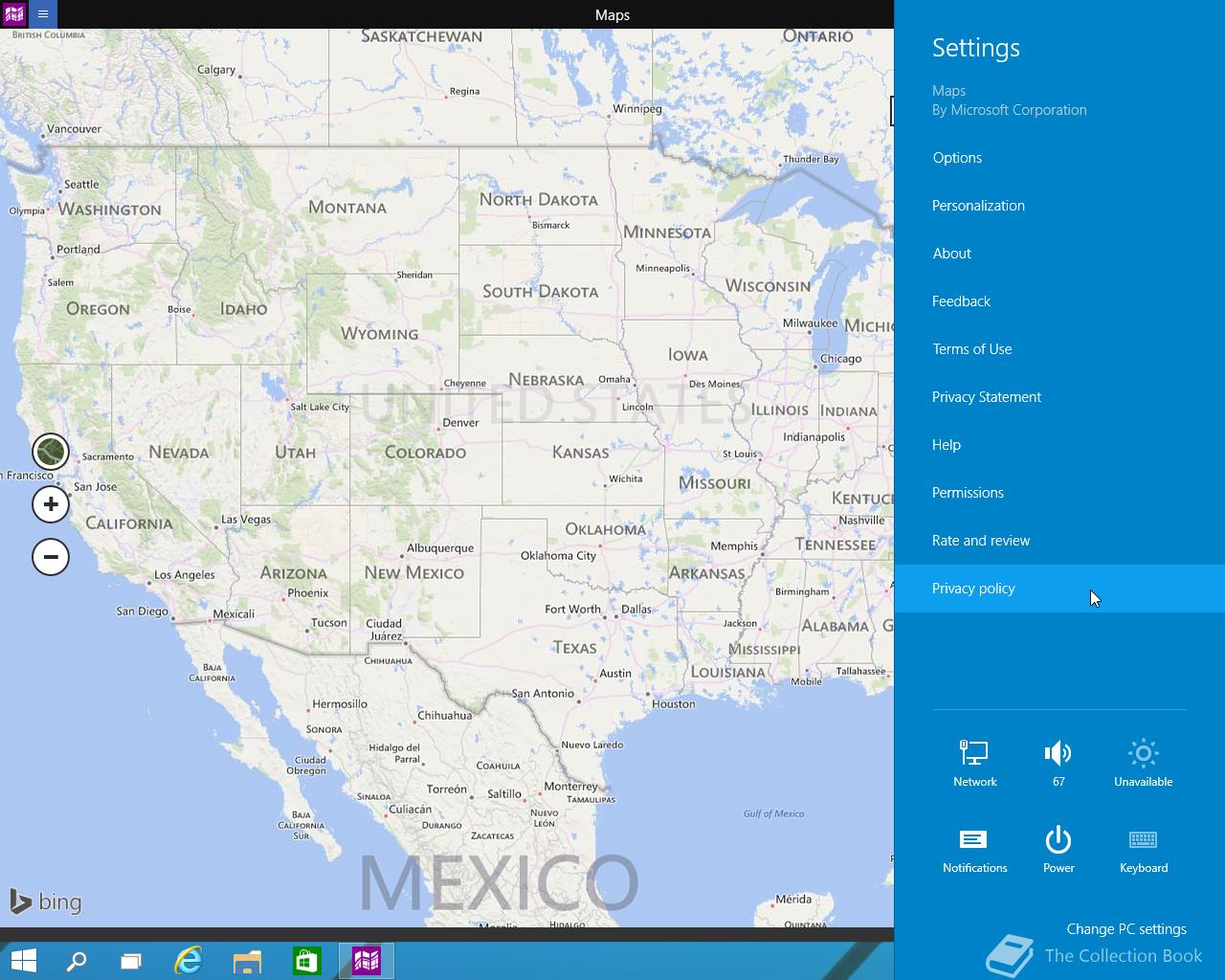Click the Gulf of Mexico label
This screenshot has width=1225, height=980.
774,813
